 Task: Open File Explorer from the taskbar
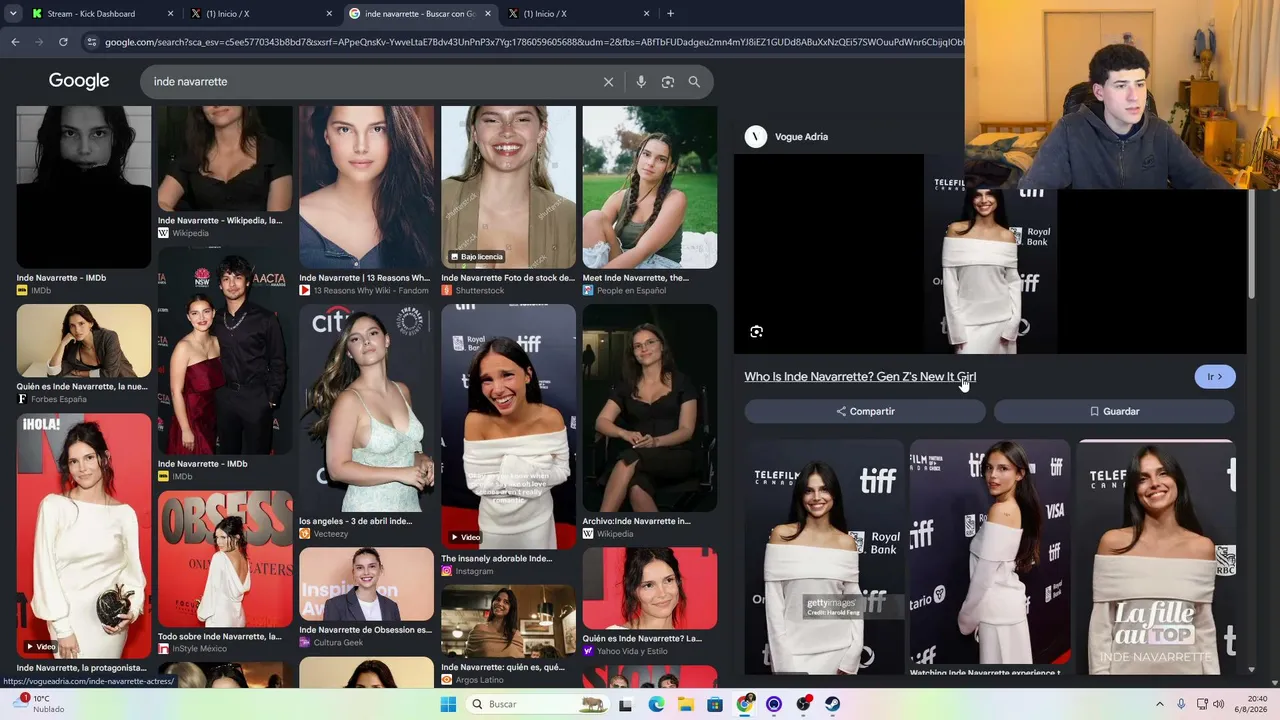[686, 704]
